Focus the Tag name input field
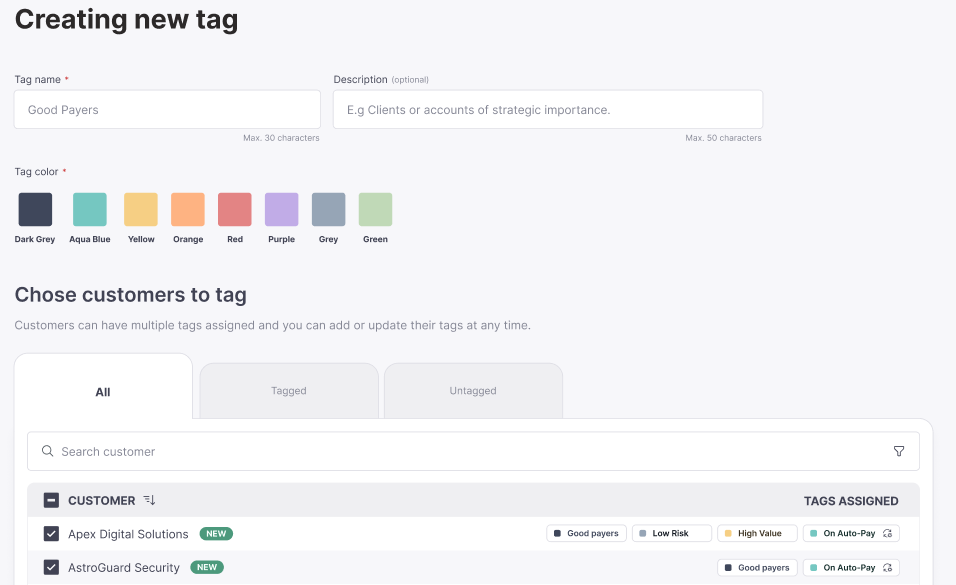This screenshot has width=956, height=585. point(167,110)
